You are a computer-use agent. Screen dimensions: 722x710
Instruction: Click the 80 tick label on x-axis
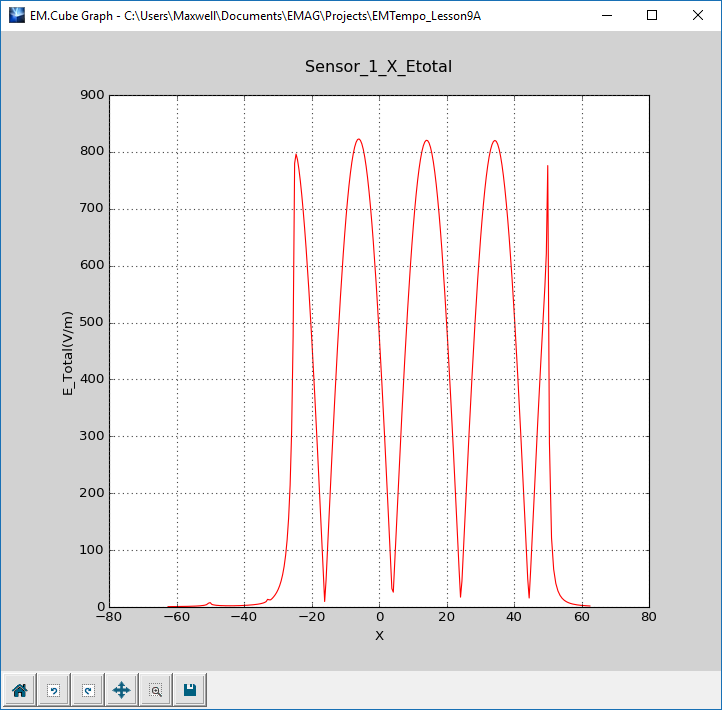click(x=649, y=618)
